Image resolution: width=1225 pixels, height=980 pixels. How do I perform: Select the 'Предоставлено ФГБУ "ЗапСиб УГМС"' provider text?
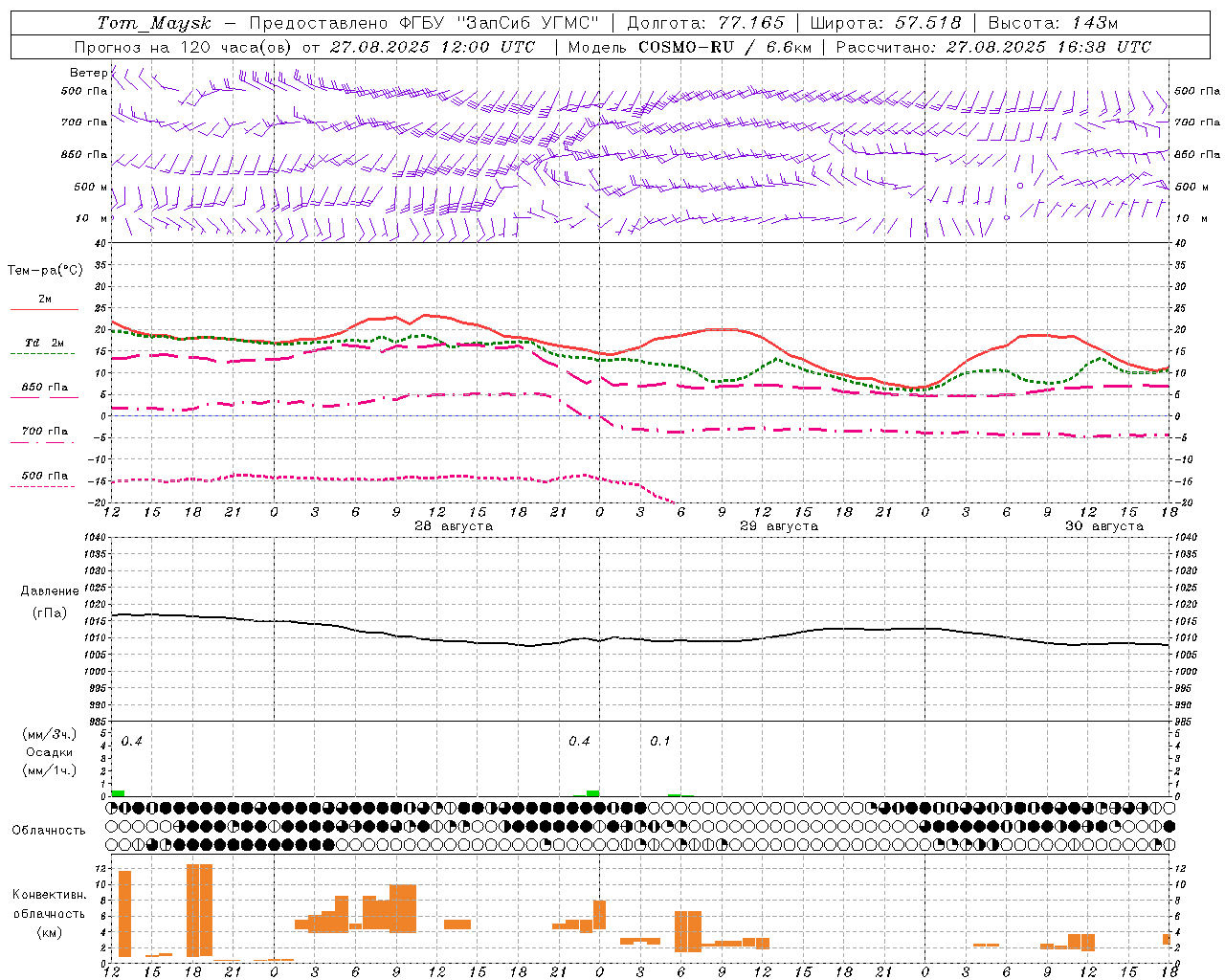click(x=423, y=23)
